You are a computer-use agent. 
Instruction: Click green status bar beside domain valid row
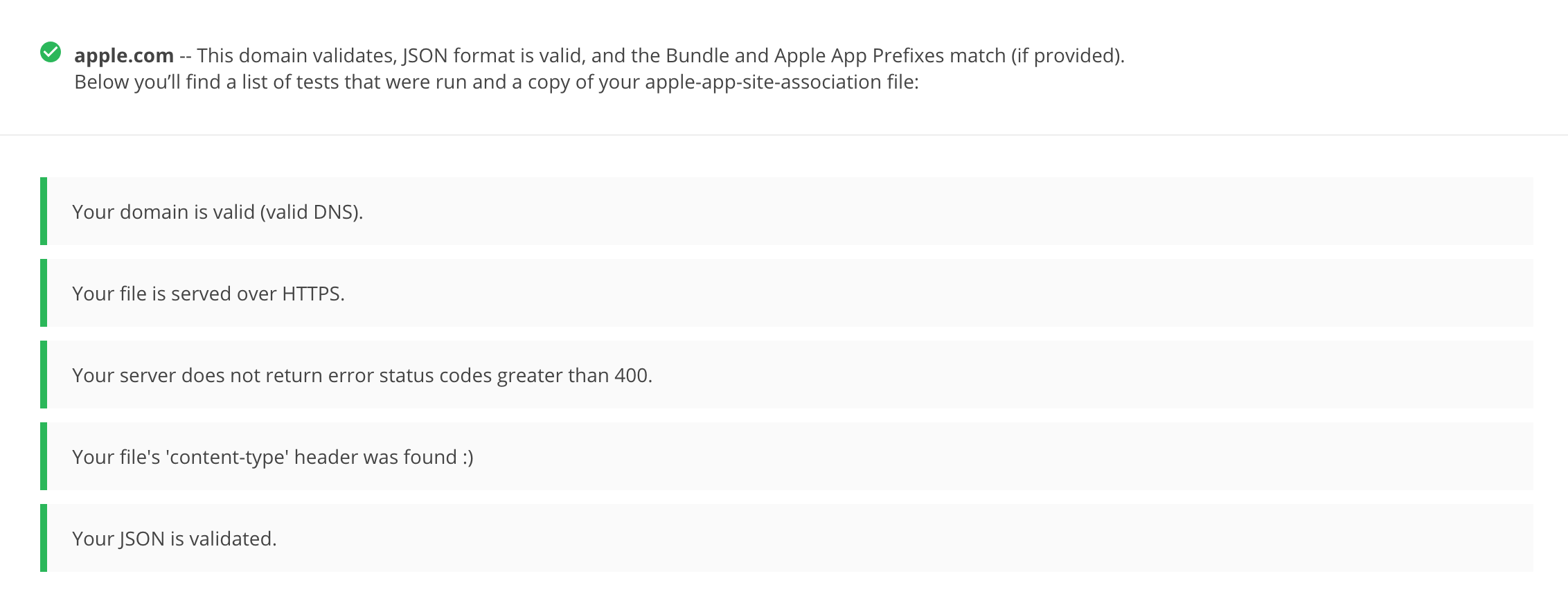tap(44, 211)
